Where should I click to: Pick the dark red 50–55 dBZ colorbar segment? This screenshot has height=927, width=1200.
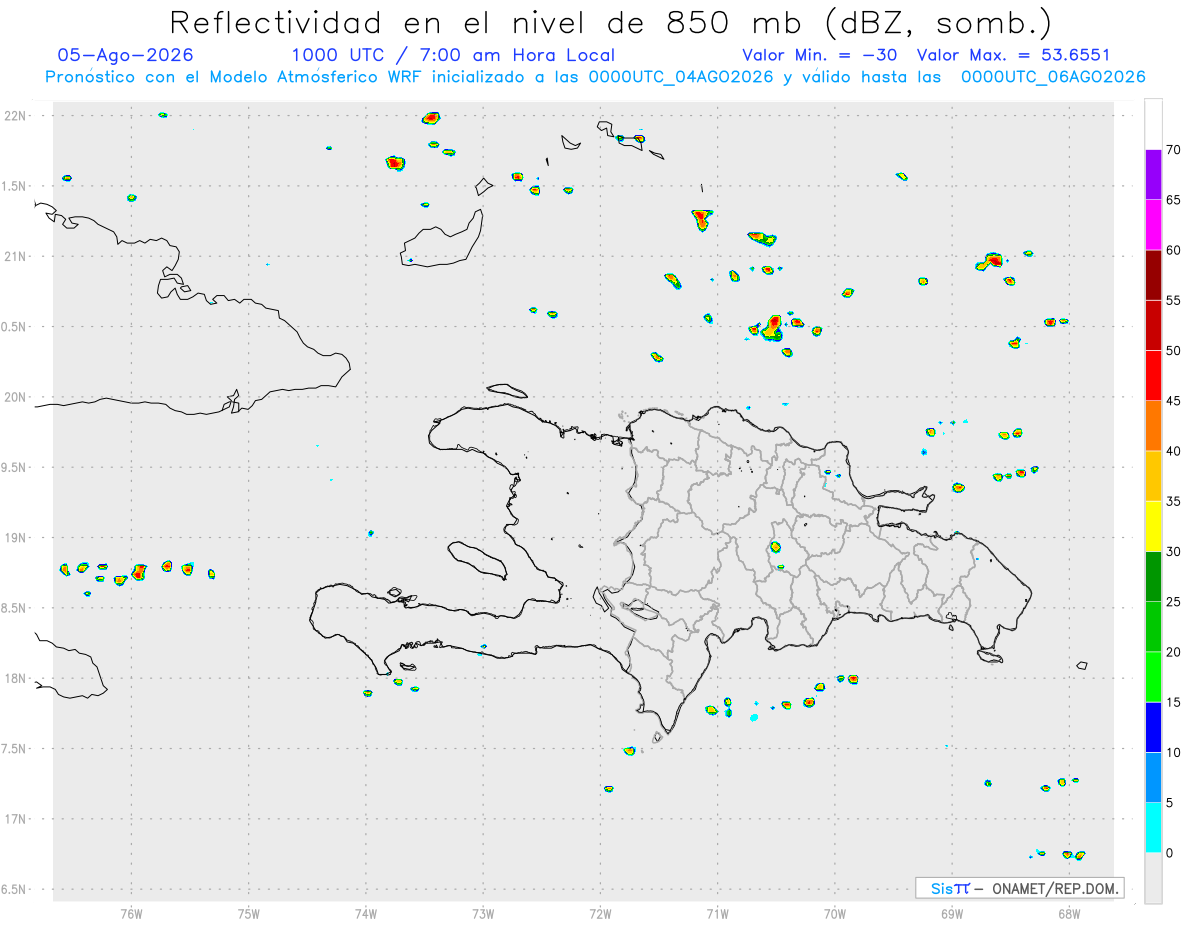(1153, 325)
